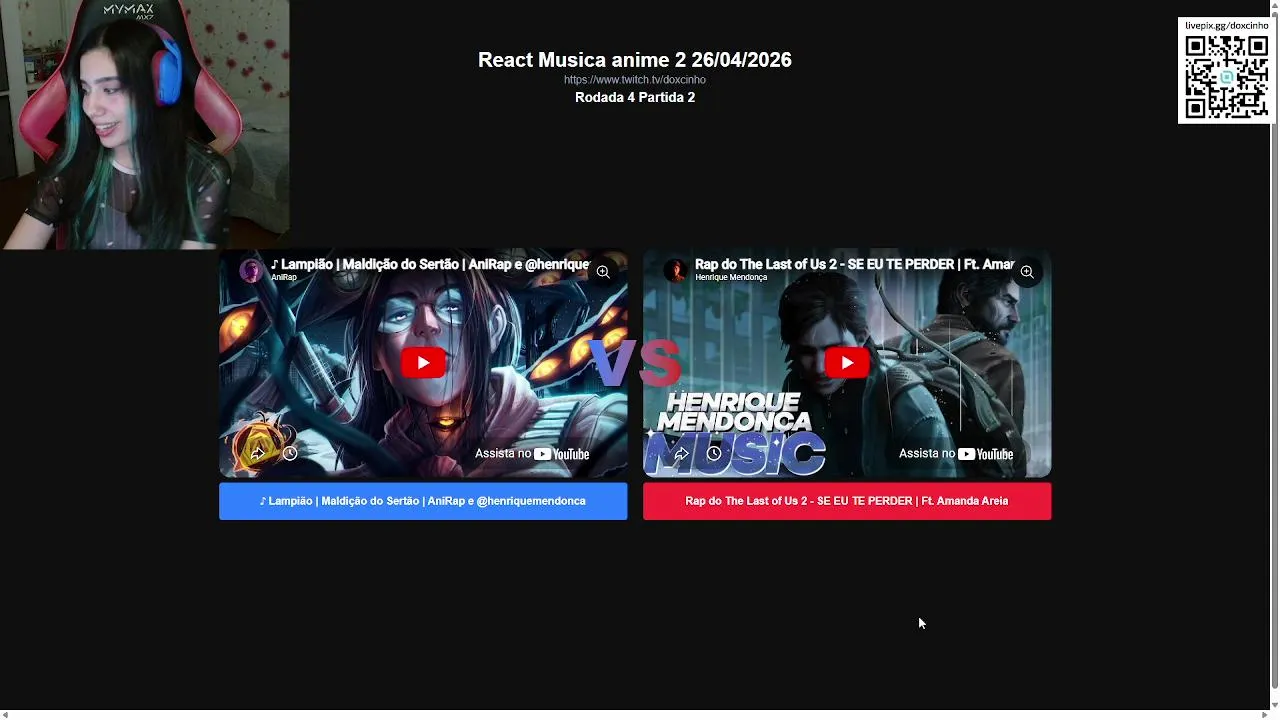Vote for Rap do The Last of Us 2 red button
Screen dimensions: 1280x720
pos(847,501)
